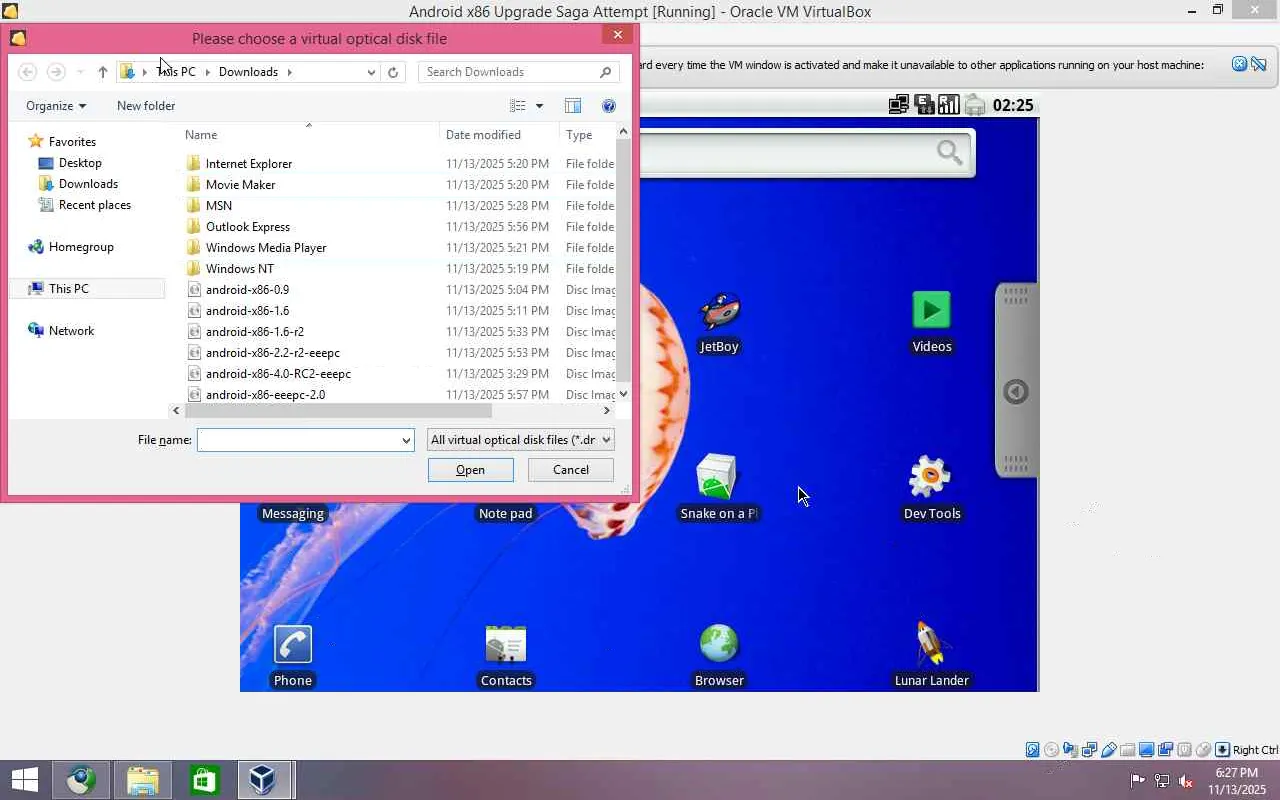This screenshot has height=800, width=1280.
Task: Select the Internet Explorer folder
Action: [x=249, y=164]
